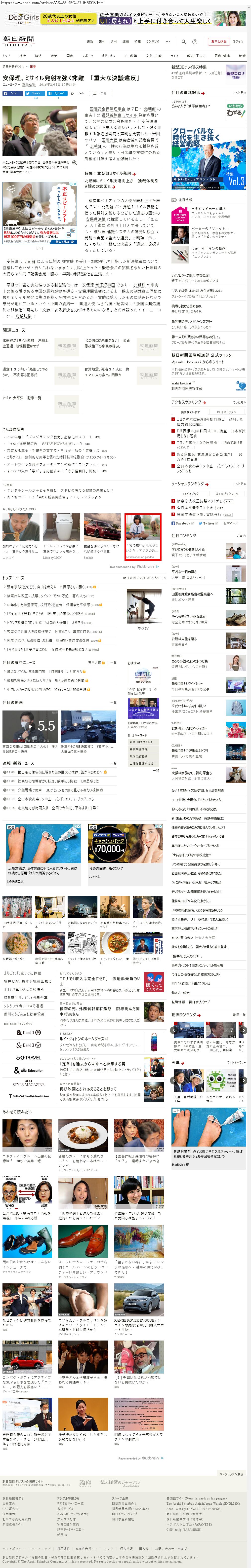Viewport: 251px width, 1568px height.
Task: Click the AERA Style Magazine logo
Action: (28, 1082)
